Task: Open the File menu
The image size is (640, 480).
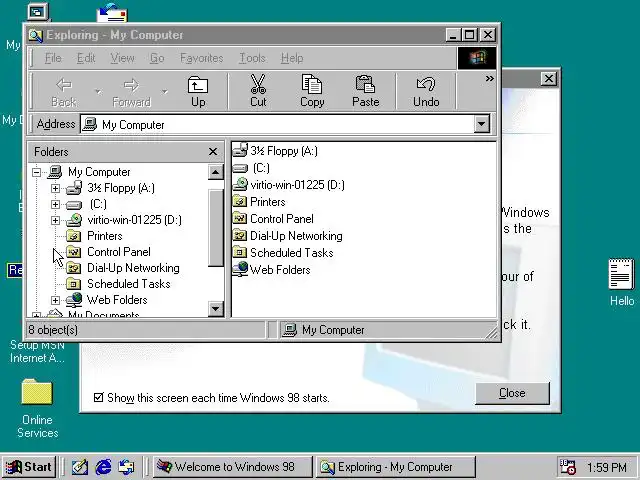Action: [x=53, y=58]
